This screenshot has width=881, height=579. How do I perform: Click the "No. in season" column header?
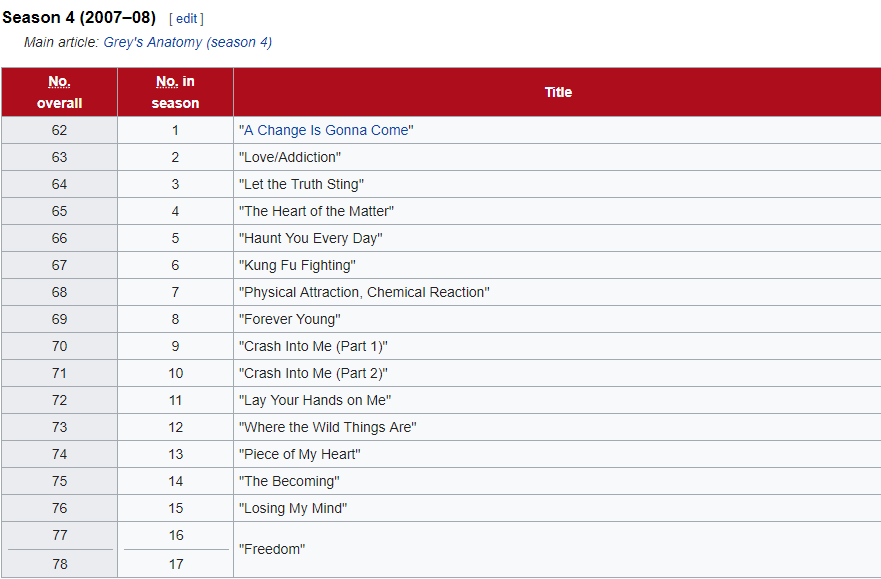[175, 92]
